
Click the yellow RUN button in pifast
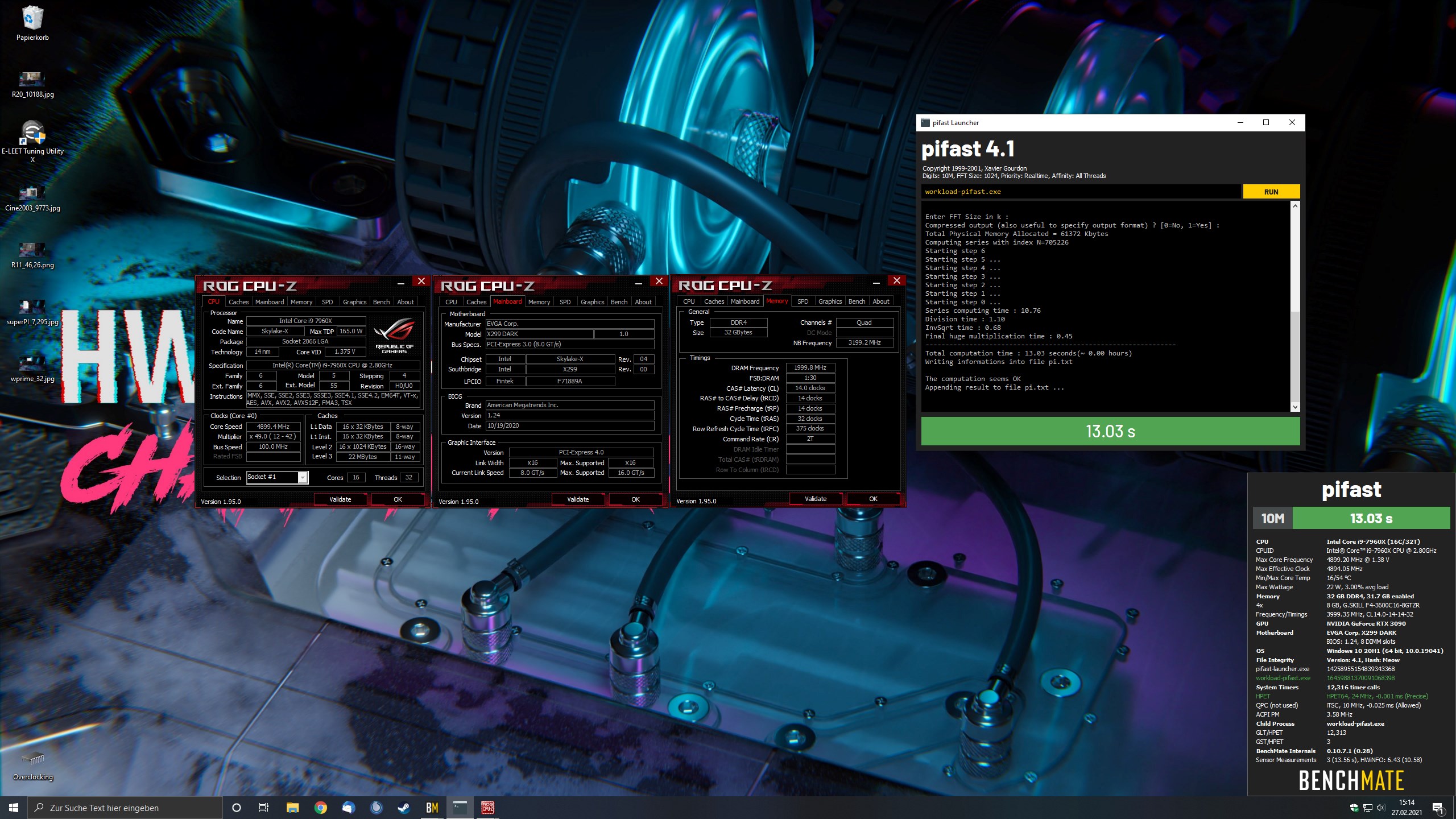pos(1271,192)
